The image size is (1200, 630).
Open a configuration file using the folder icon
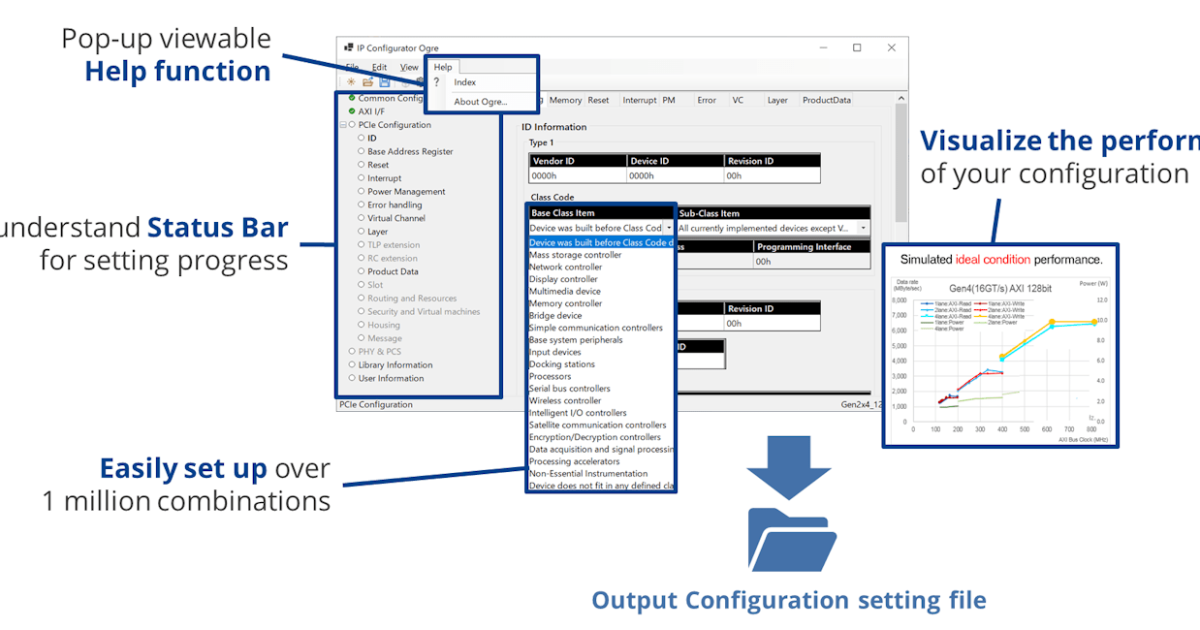pos(369,81)
